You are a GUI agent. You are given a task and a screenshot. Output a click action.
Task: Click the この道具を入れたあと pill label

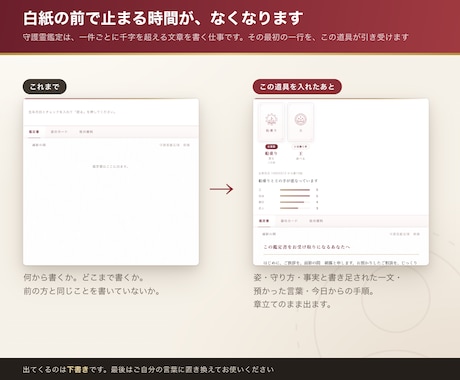[297, 87]
